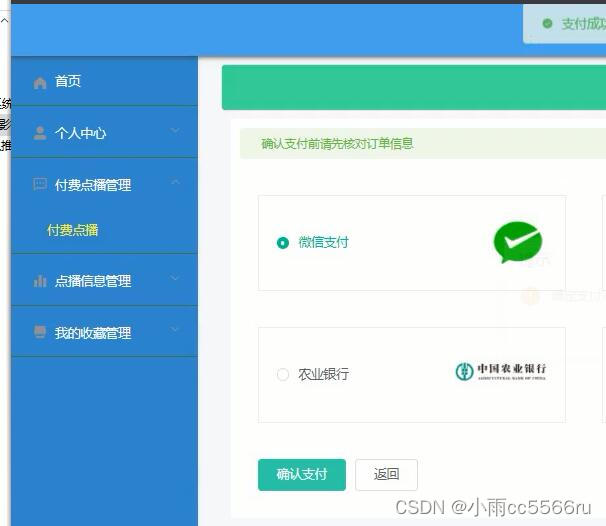Click the 中国农业银行 bank logo
Viewport: 606px width, 526px height.
pos(501,372)
